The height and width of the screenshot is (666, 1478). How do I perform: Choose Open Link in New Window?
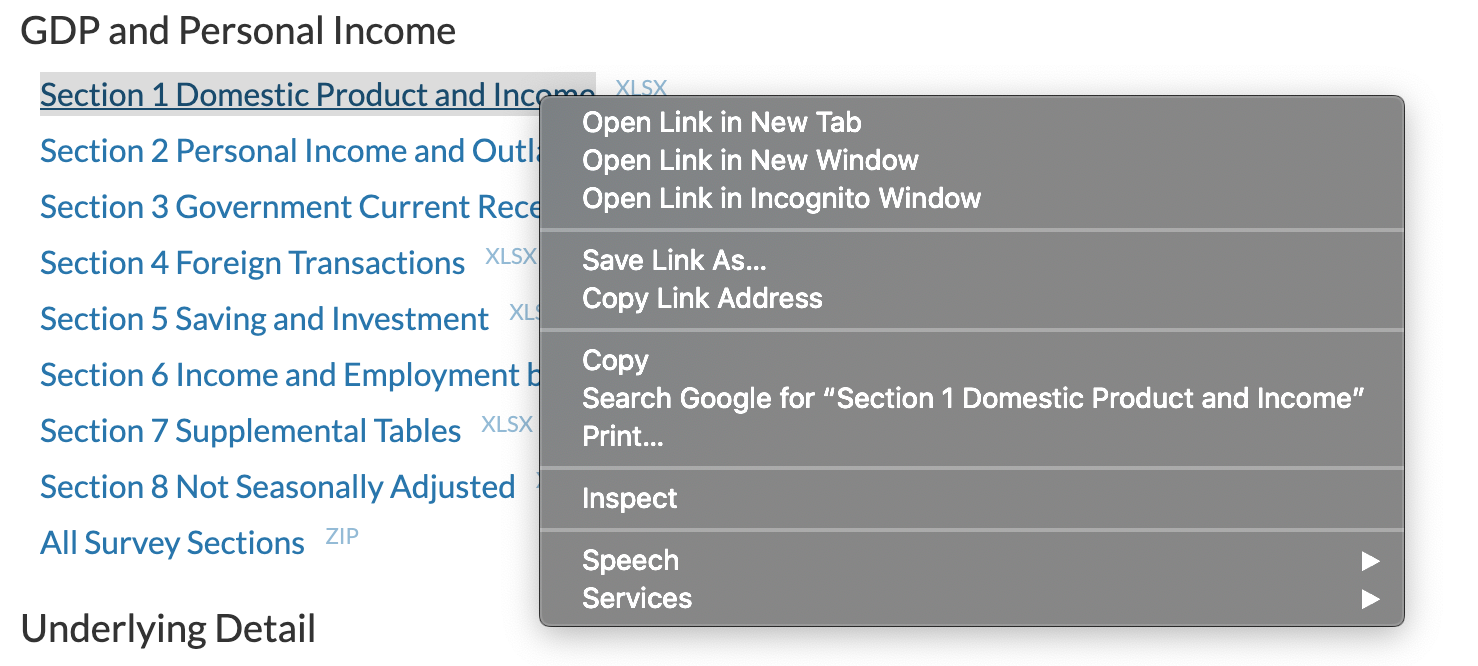(750, 160)
